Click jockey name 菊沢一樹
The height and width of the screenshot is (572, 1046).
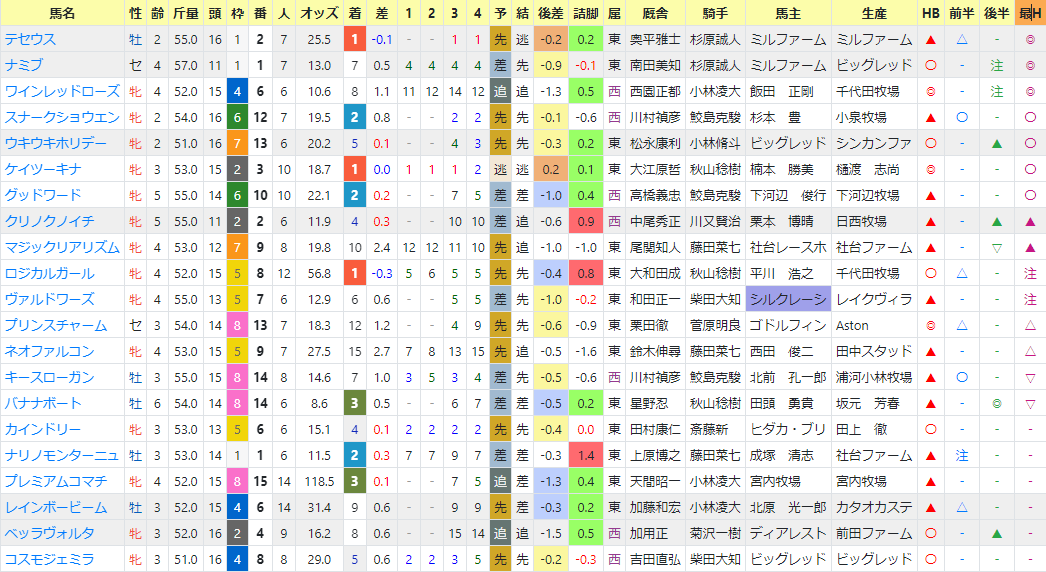point(715,534)
